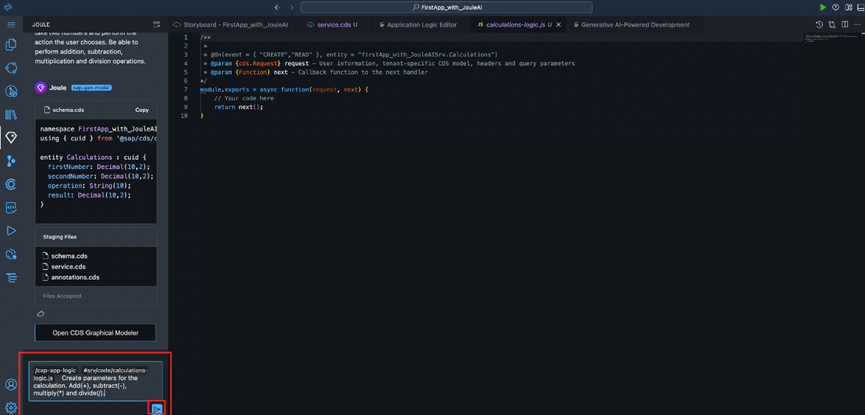Open the Explorer files icon in sidebar

pos(11,45)
